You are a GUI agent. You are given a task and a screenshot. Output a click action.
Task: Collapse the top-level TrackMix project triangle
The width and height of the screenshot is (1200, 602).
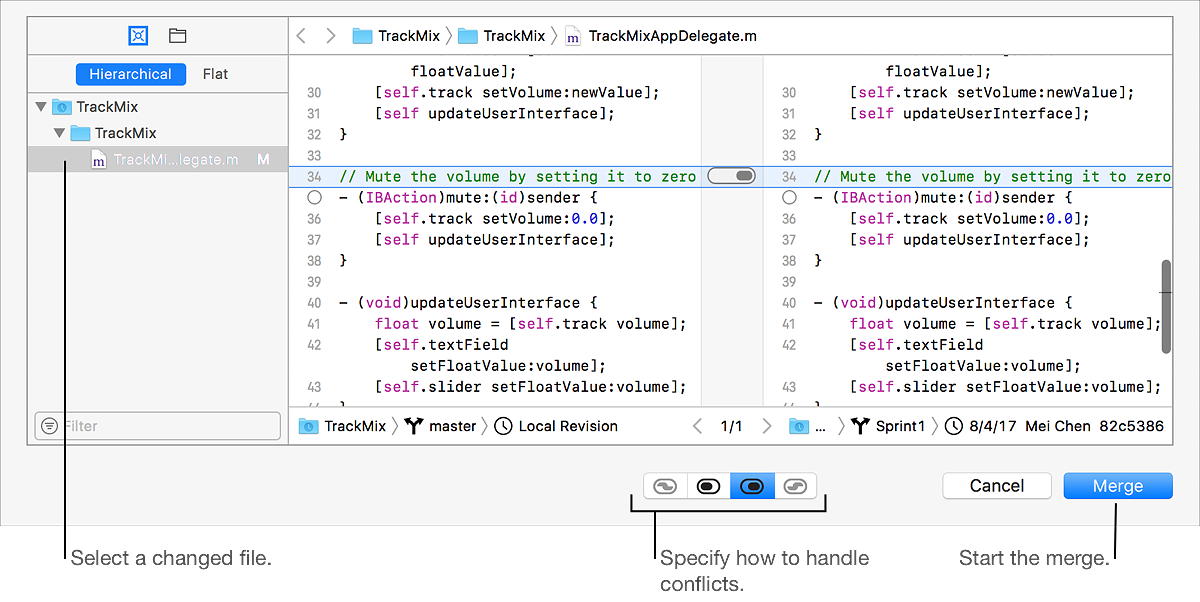(40, 106)
